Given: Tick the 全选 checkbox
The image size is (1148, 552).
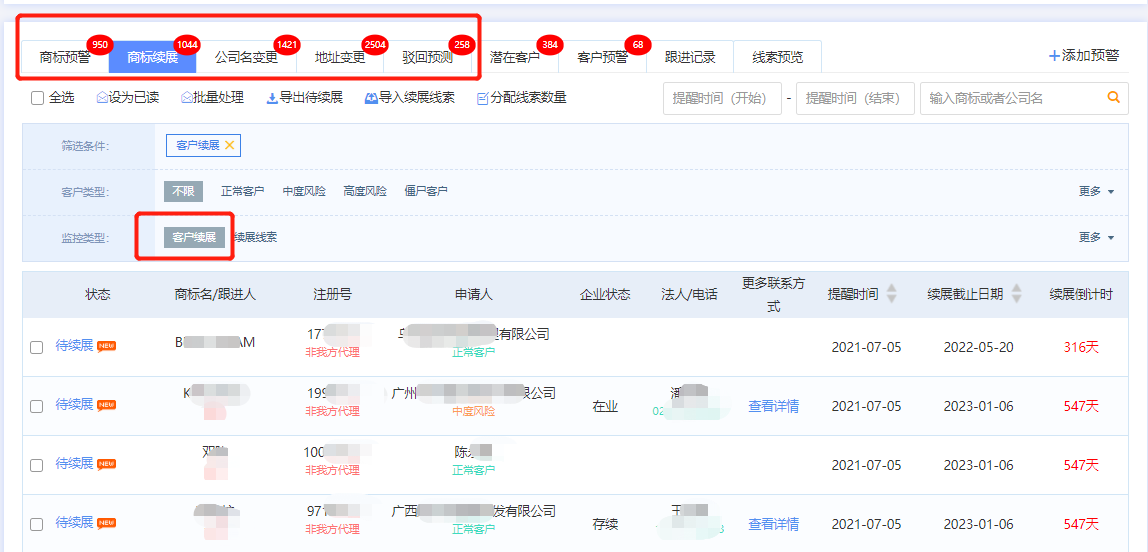Looking at the screenshot, I should click(37, 98).
